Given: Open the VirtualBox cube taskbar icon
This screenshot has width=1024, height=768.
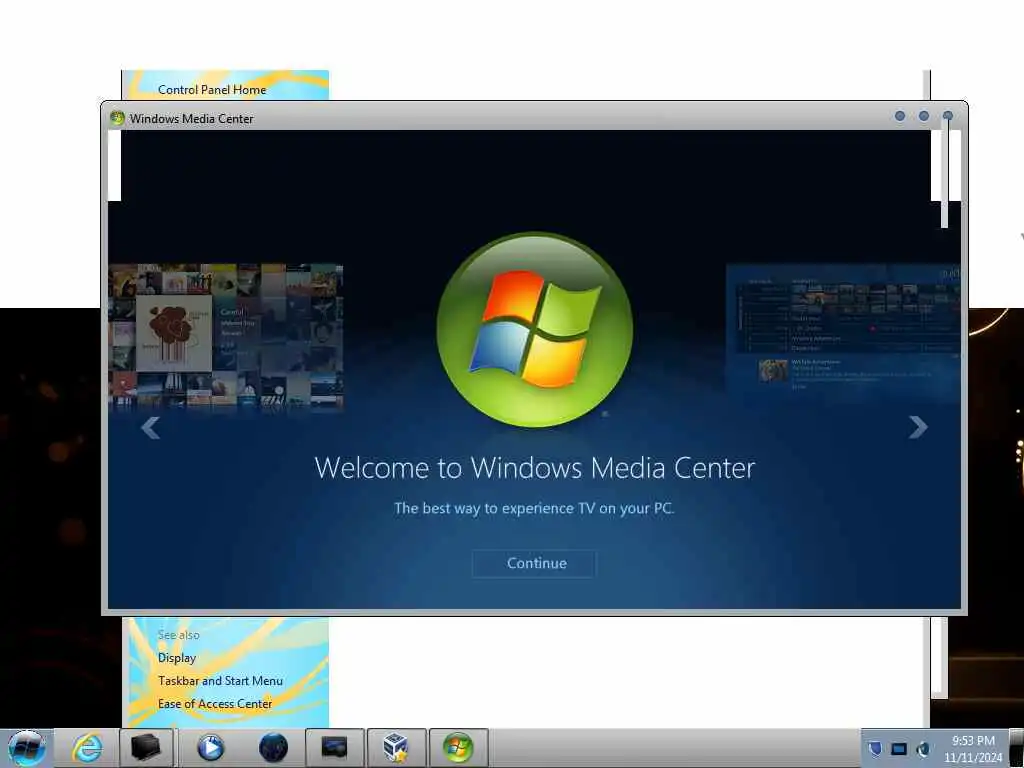Looking at the screenshot, I should click(396, 748).
